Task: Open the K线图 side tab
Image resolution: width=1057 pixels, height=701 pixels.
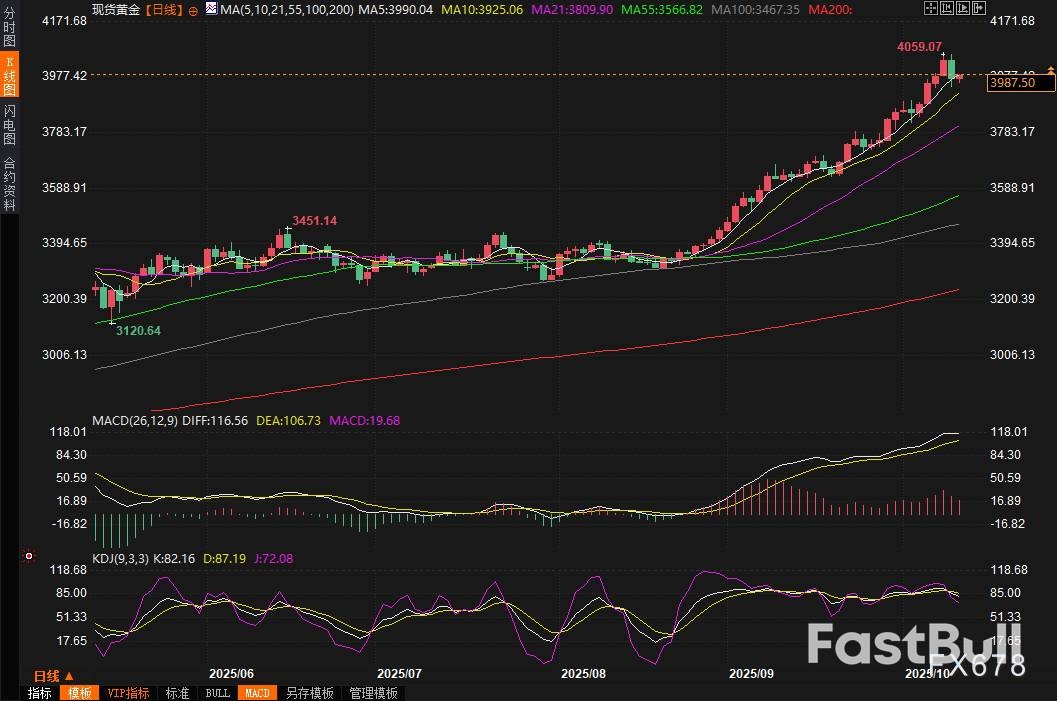Action: (9, 76)
